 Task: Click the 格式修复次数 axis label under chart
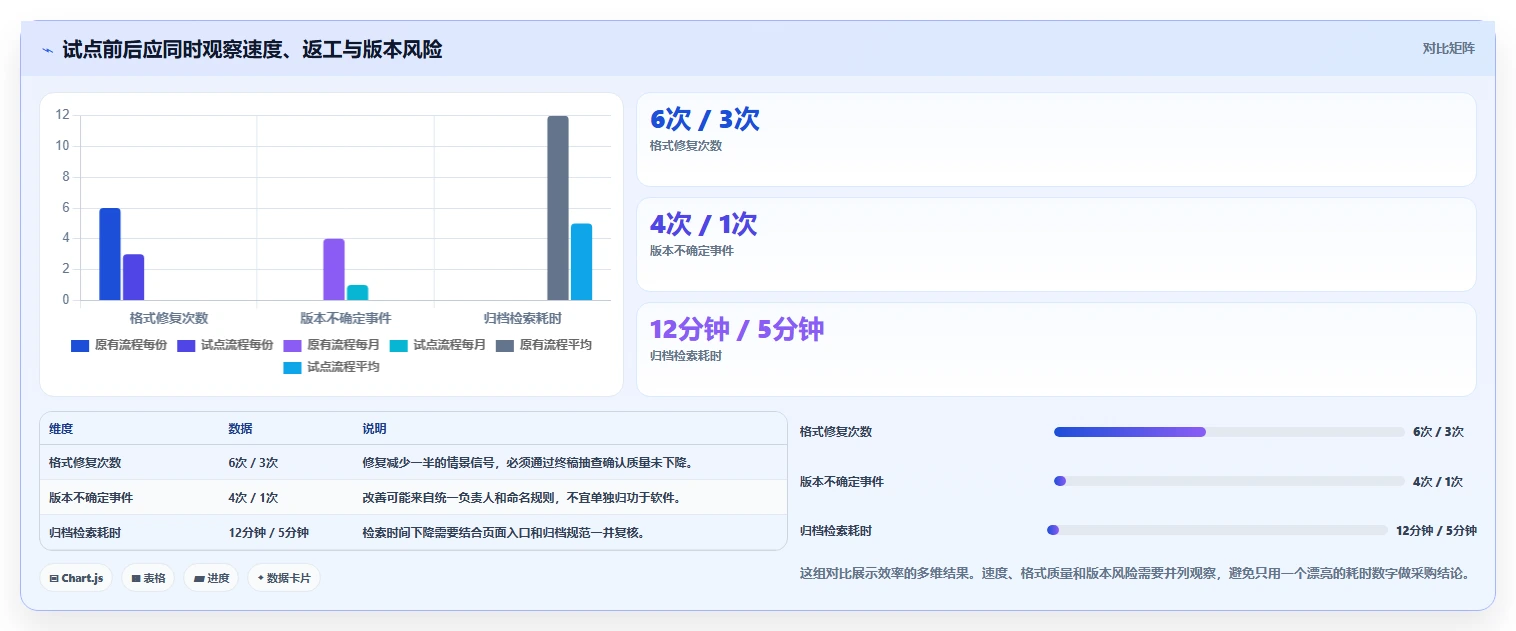[x=169, y=318]
